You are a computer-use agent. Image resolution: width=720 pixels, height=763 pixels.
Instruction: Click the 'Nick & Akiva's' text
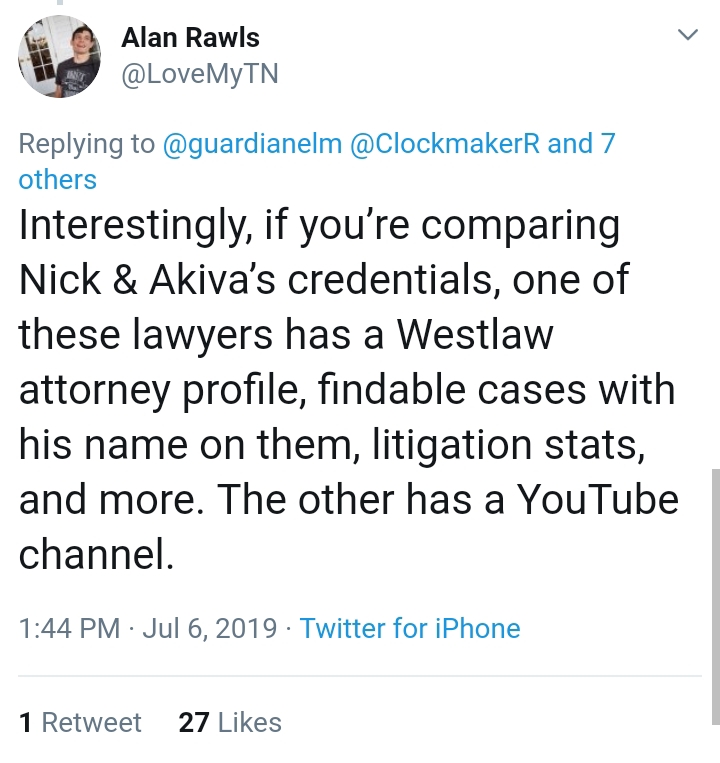coord(147,280)
